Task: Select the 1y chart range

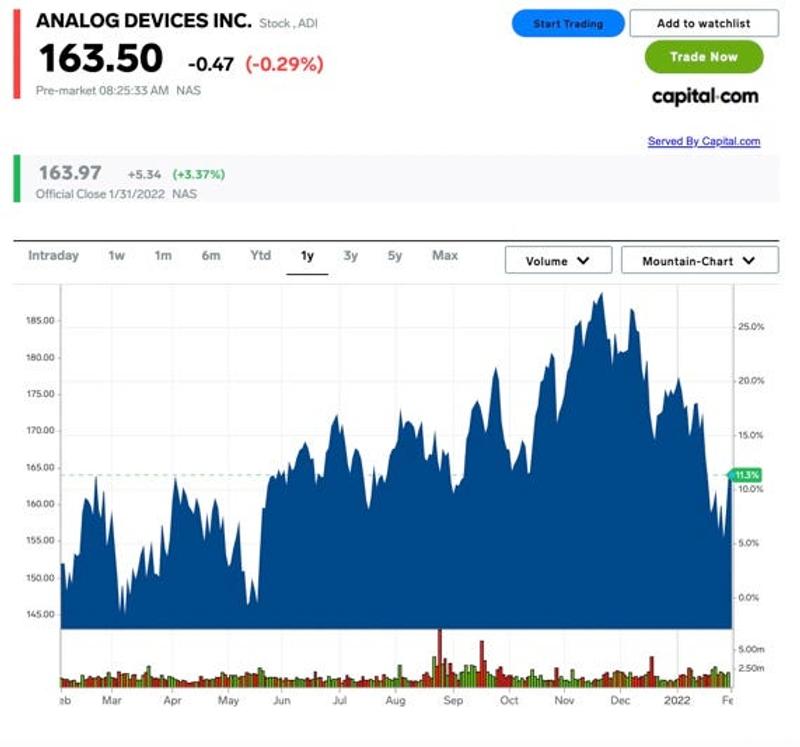Action: click(307, 256)
